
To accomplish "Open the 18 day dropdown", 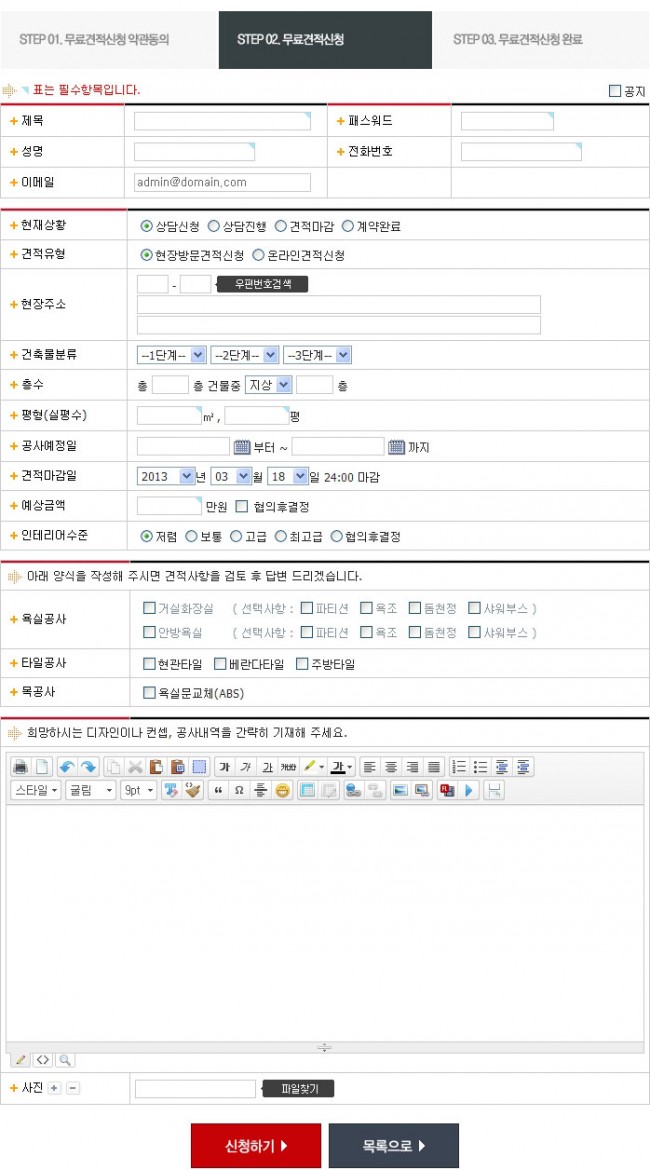I will pos(287,476).
